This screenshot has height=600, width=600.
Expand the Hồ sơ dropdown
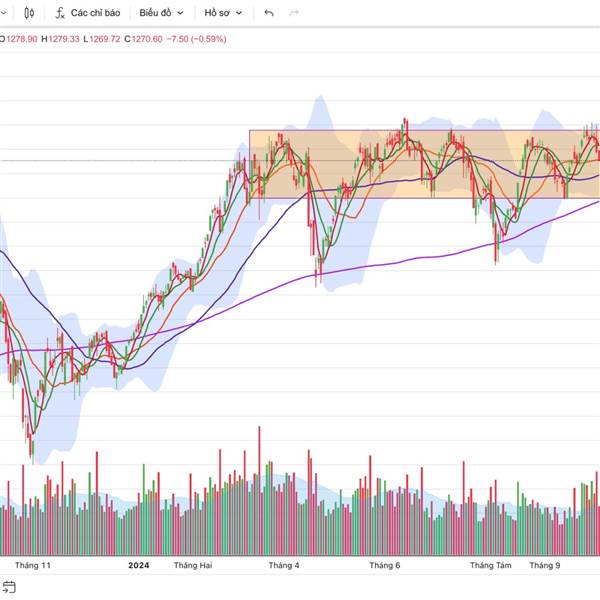[224, 13]
